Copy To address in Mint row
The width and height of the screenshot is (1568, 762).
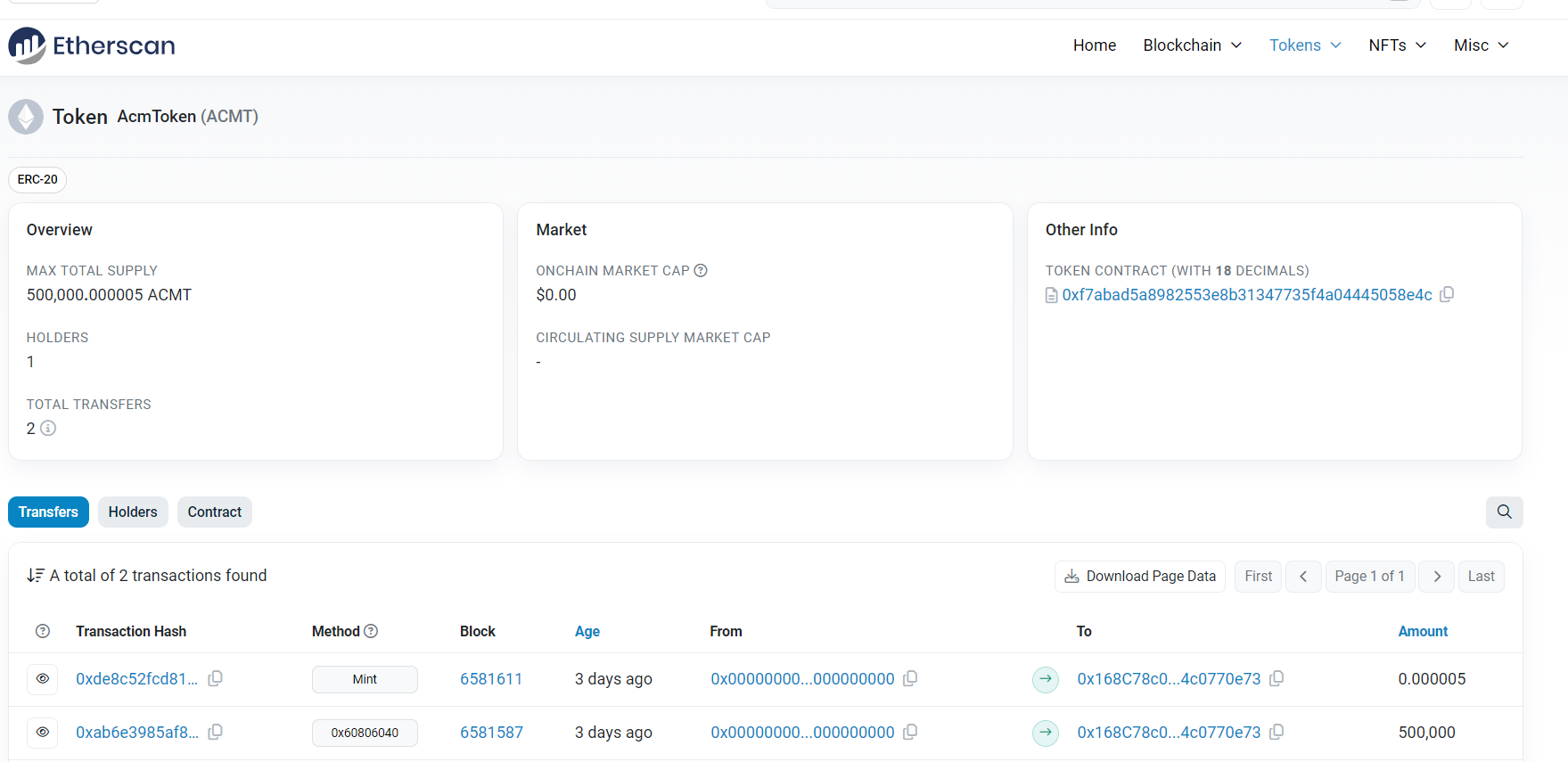[1277, 679]
